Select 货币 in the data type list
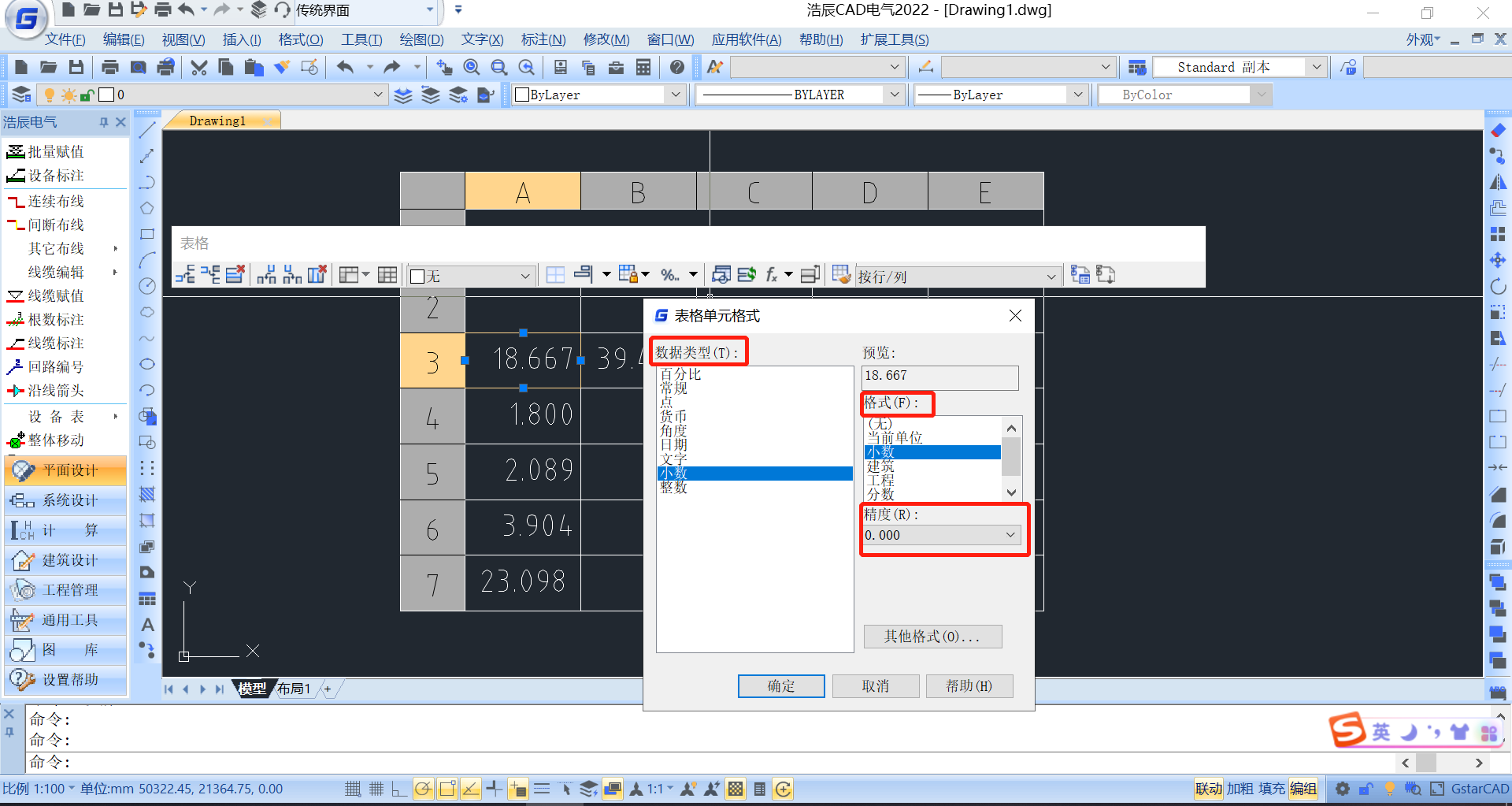This screenshot has width=1512, height=806. tap(673, 417)
